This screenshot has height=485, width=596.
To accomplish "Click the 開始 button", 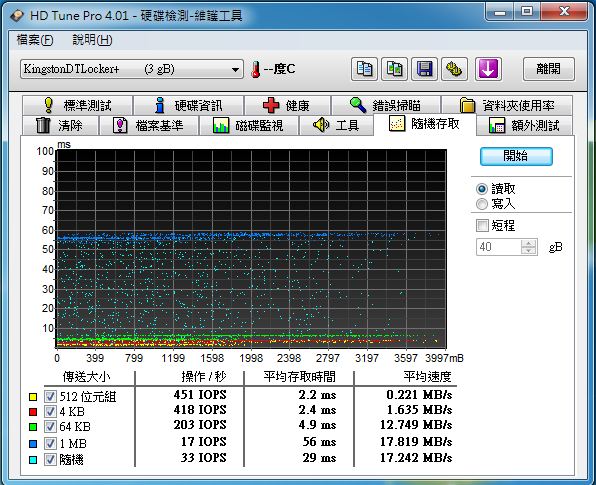I will coord(516,156).
